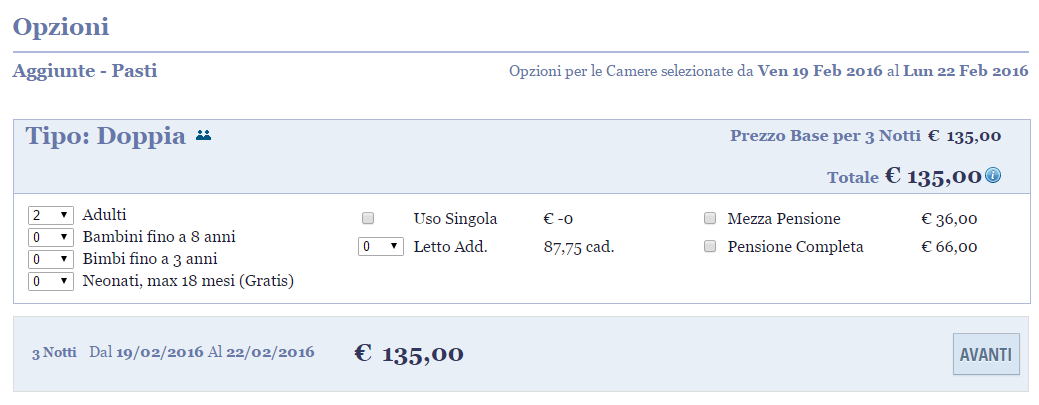Expand the Bambini fino a 8 anni dropdown

[50, 237]
